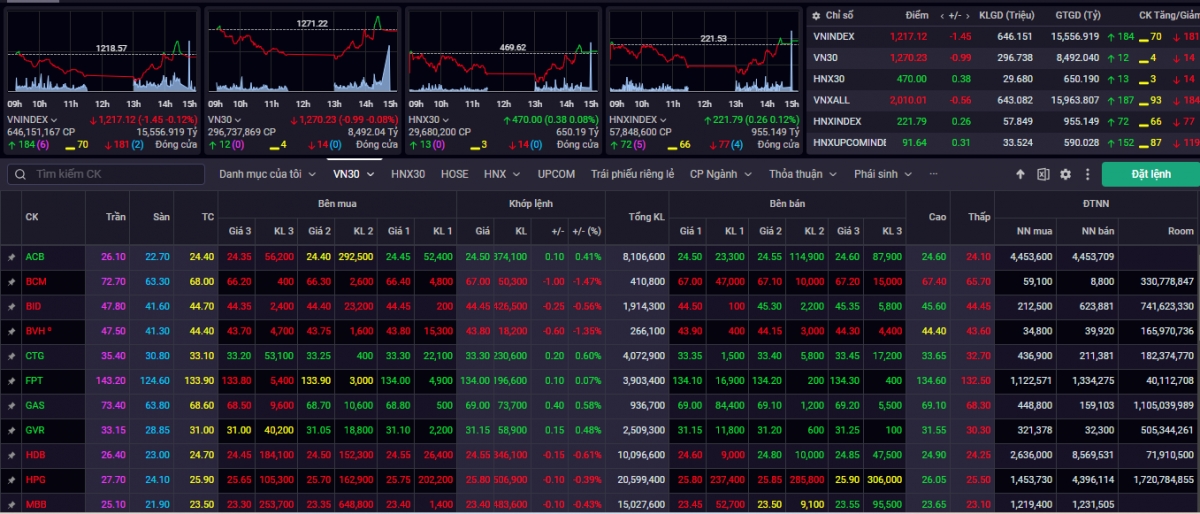Viewport: 1200px width, 514px height.
Task: Click the Tìm kiếm CK search field
Action: (107, 174)
